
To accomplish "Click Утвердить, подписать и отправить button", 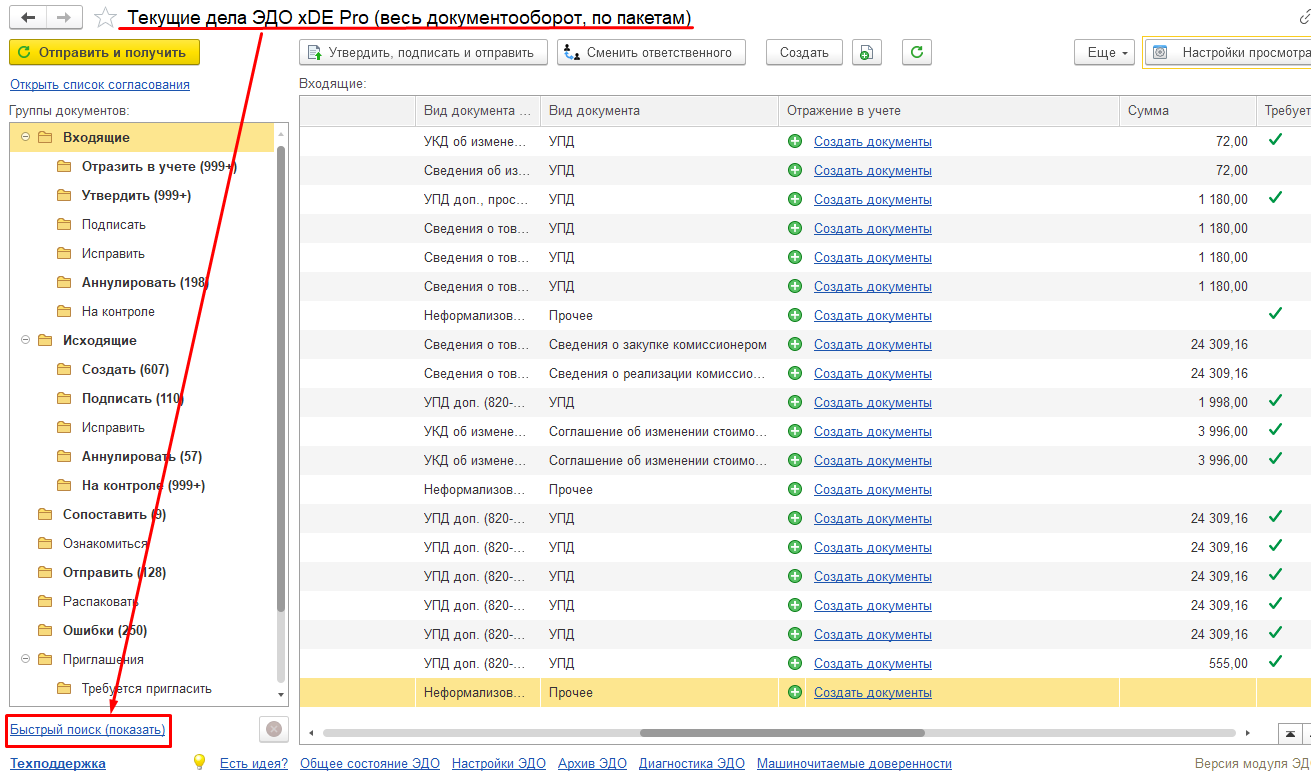I will (424, 53).
